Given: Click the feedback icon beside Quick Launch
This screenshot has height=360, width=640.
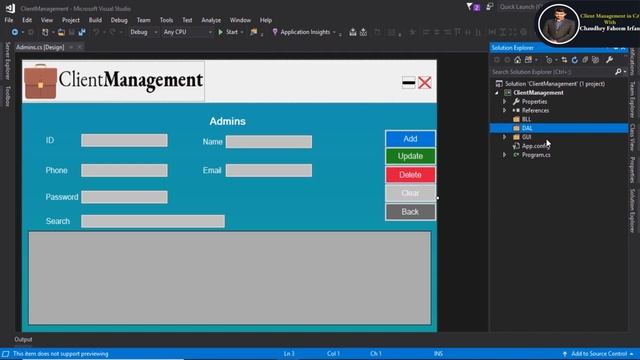Looking at the screenshot, I should [x=489, y=7].
